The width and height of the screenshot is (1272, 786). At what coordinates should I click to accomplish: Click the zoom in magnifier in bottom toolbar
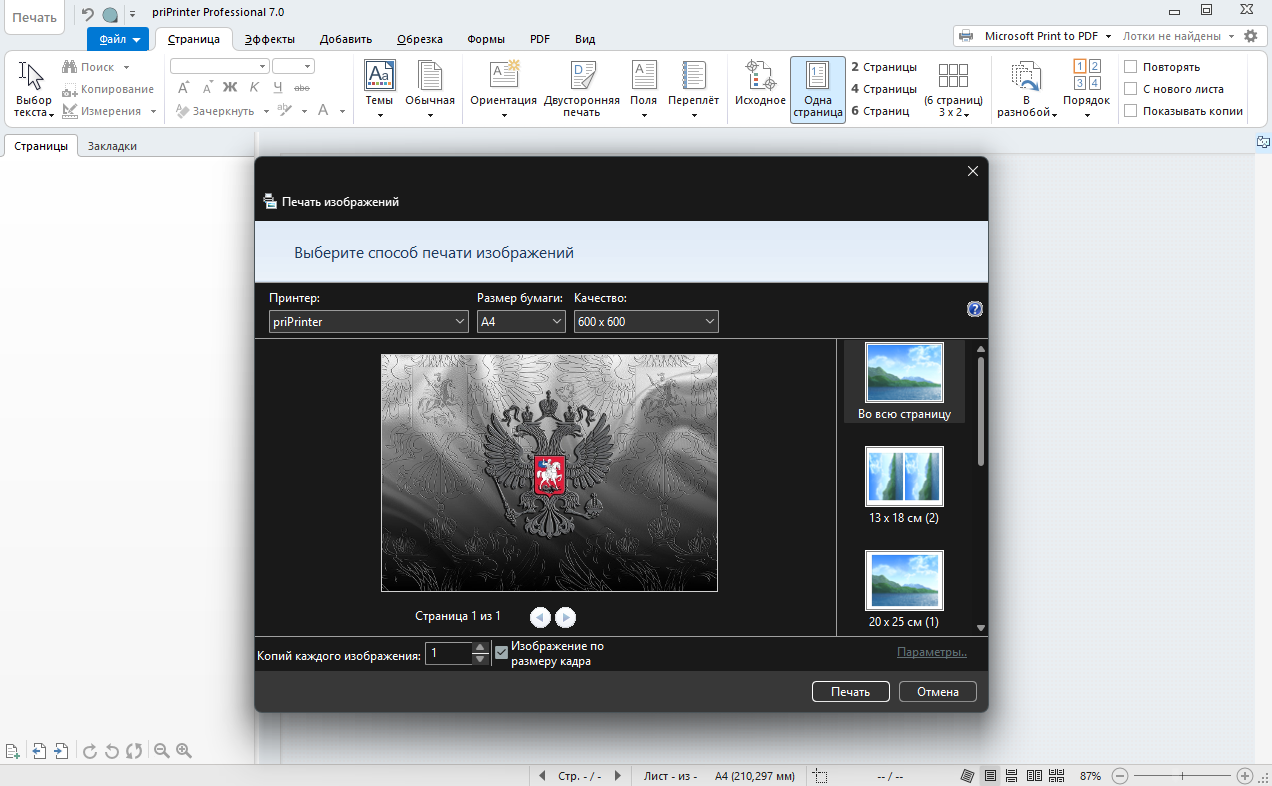[x=184, y=751]
